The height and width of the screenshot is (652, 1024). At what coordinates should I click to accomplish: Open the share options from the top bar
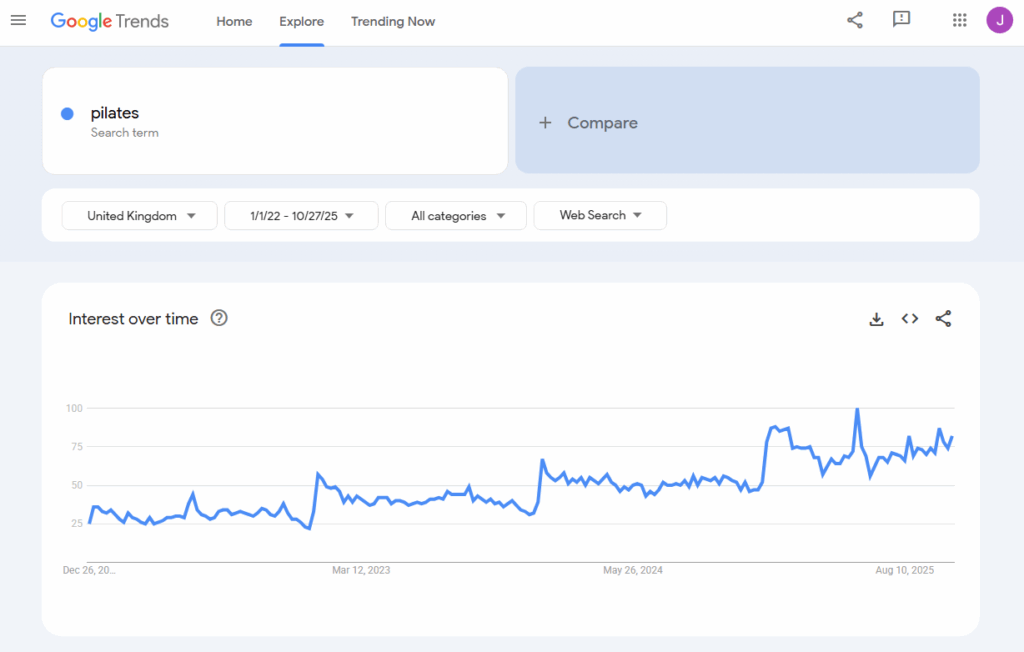854,19
